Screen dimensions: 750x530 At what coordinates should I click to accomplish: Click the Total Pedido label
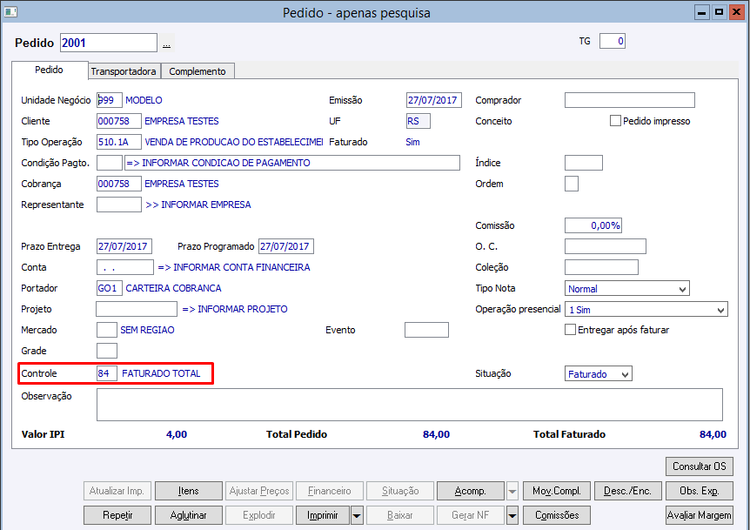(297, 434)
